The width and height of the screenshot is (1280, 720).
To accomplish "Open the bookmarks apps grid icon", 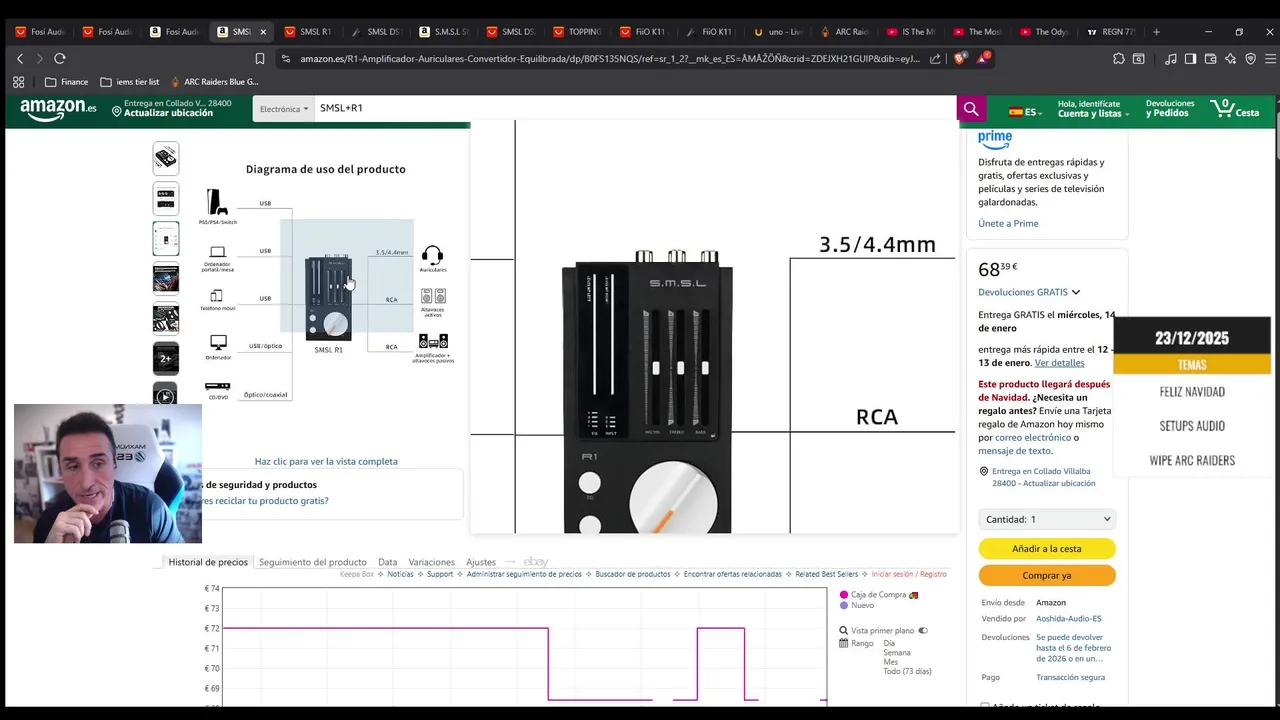I will [x=18, y=82].
